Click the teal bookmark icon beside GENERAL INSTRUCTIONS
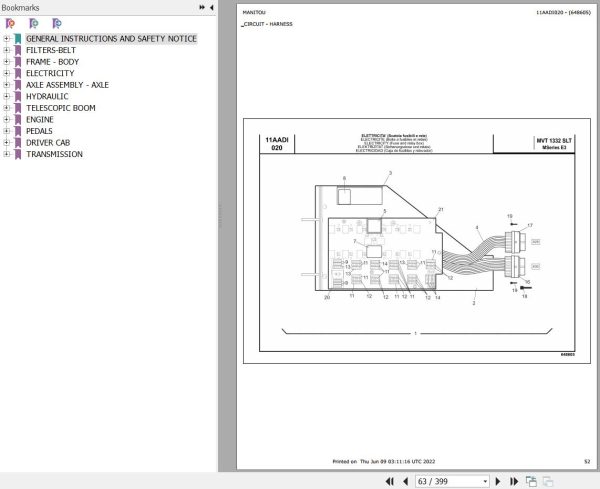600x489 pixels. (18, 39)
